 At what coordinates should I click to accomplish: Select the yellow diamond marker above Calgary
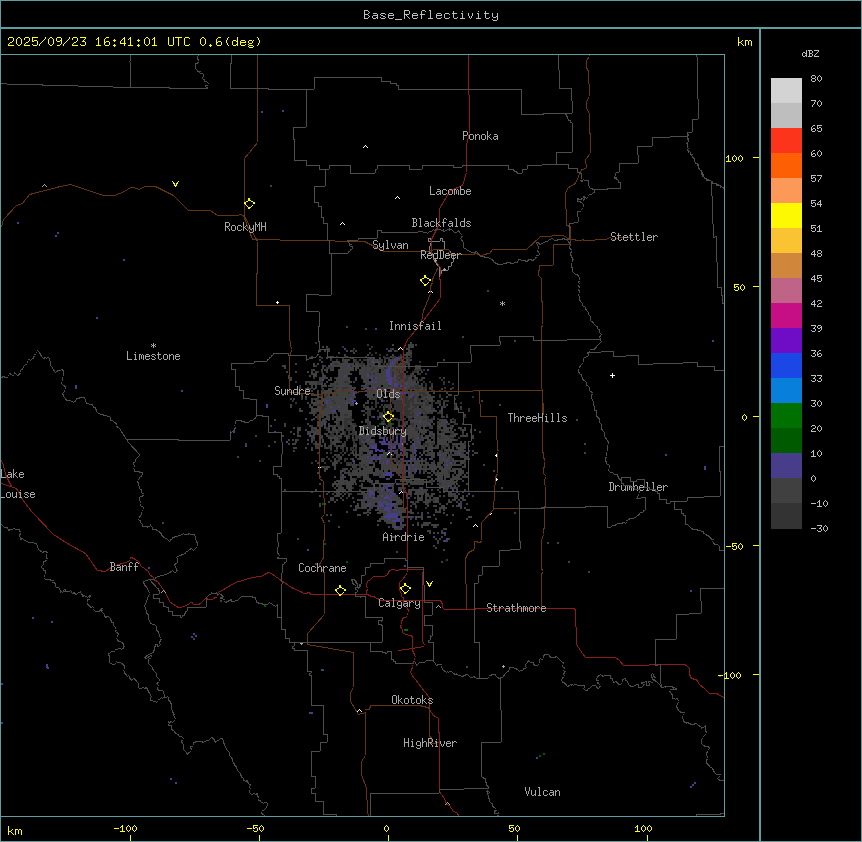click(x=405, y=588)
